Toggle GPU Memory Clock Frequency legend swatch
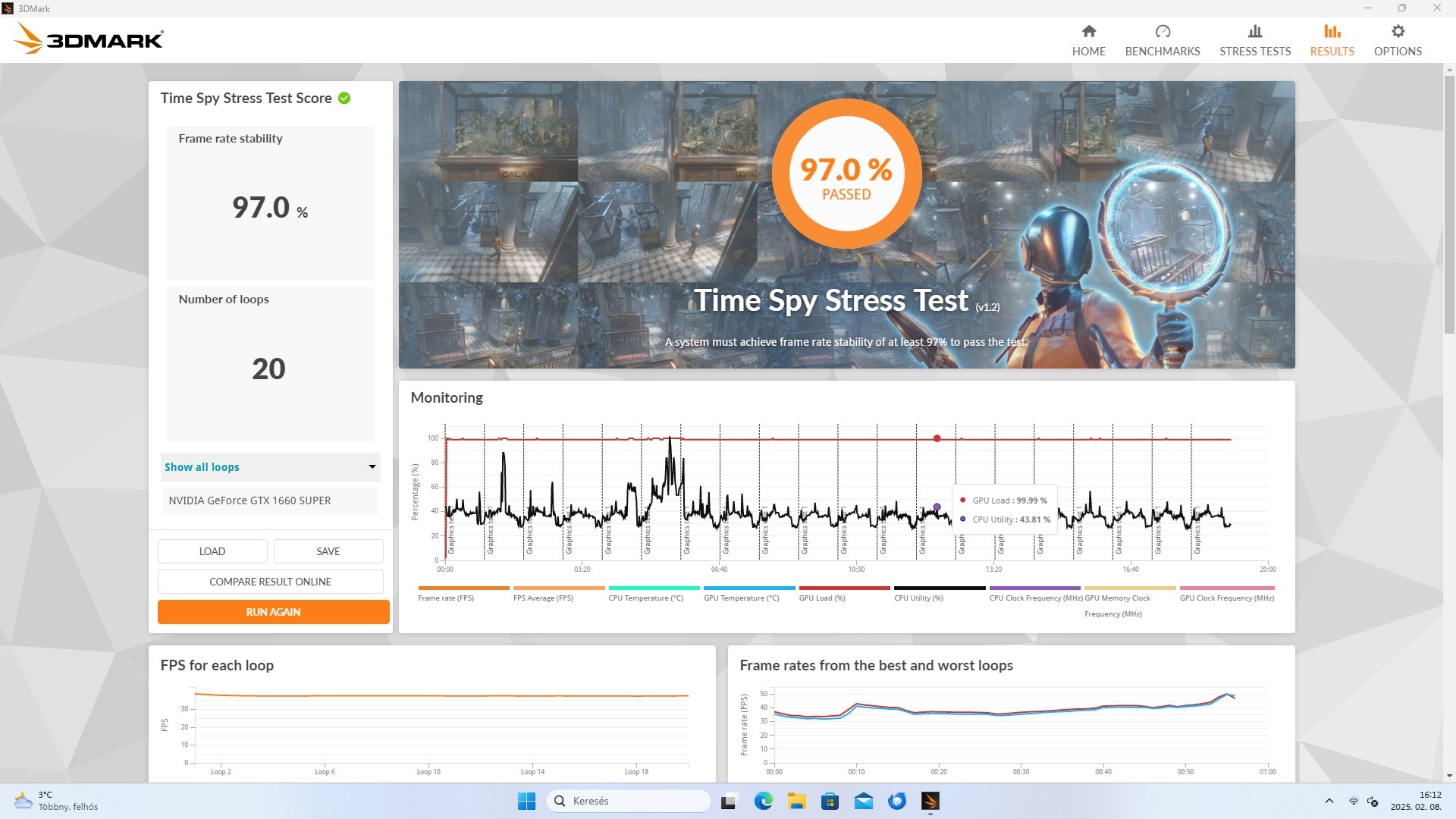 pos(1130,588)
